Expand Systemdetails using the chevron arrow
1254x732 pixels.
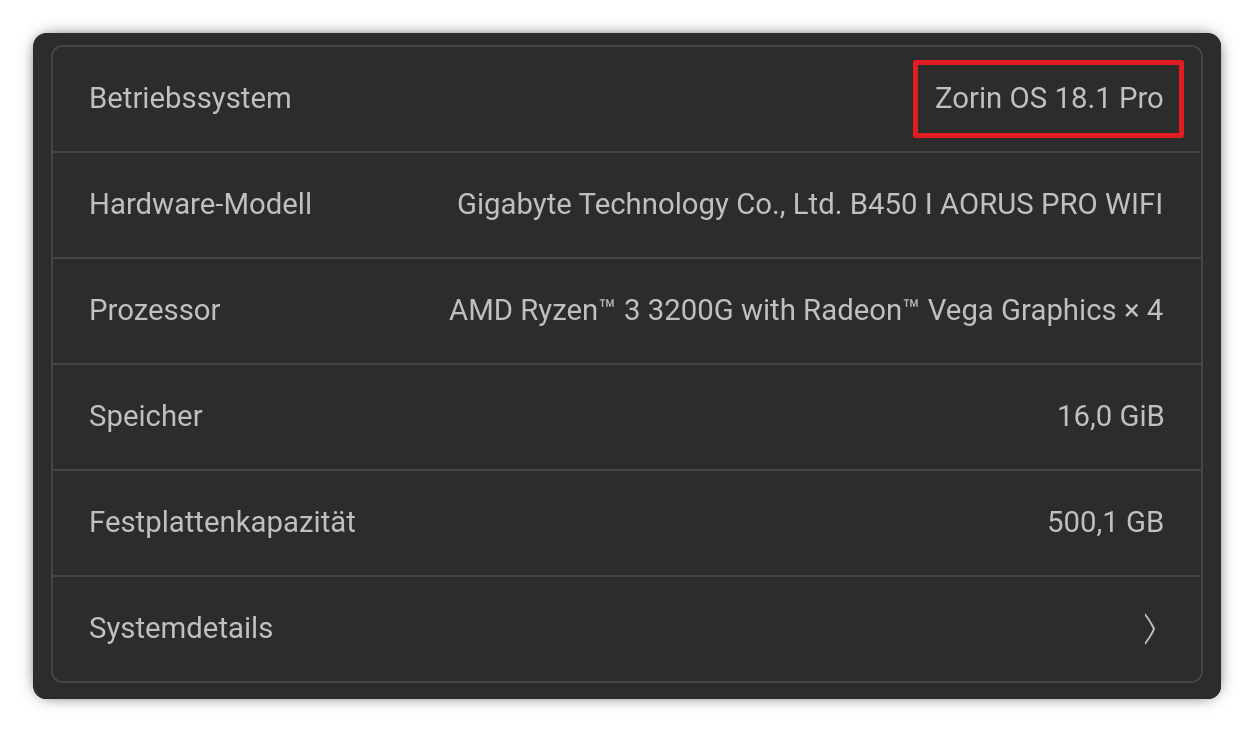[1149, 628]
